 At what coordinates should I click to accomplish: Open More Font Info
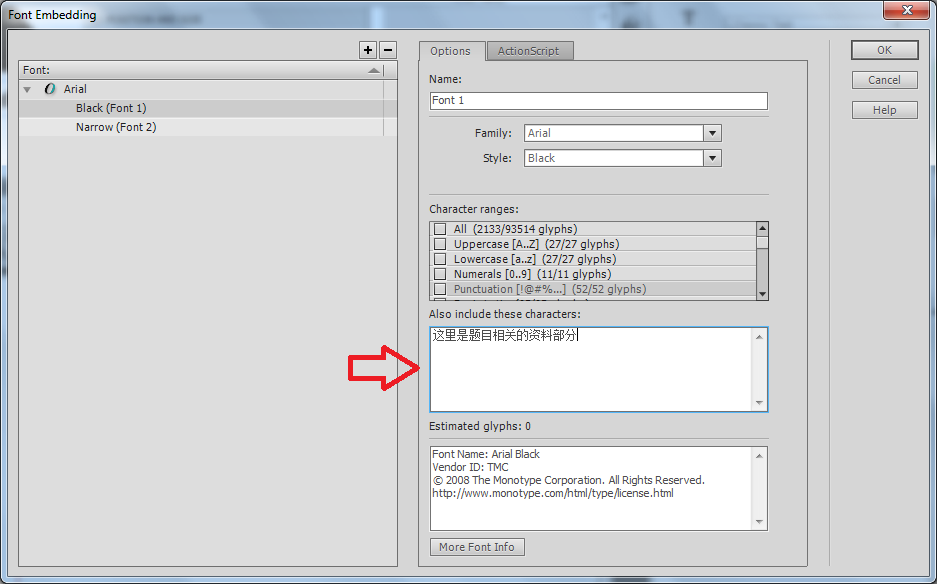pos(477,547)
